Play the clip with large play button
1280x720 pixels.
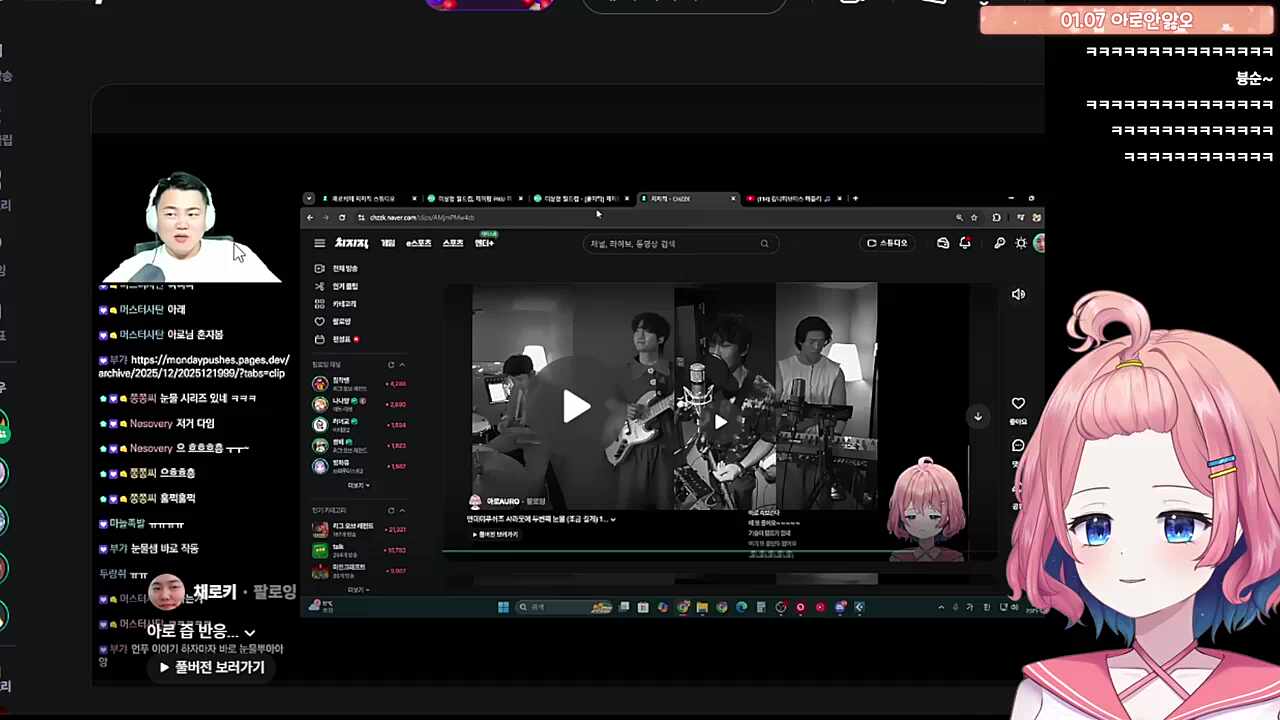pos(576,407)
